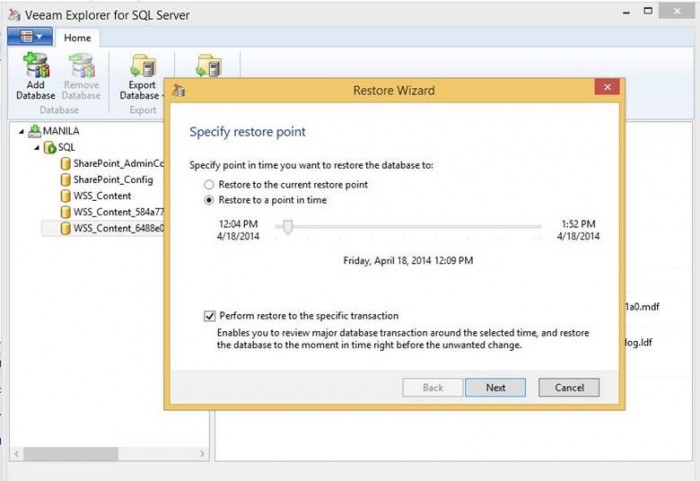Select SharePoint_Config database in tree
Viewport: 700px width, 481px height.
click(107, 180)
